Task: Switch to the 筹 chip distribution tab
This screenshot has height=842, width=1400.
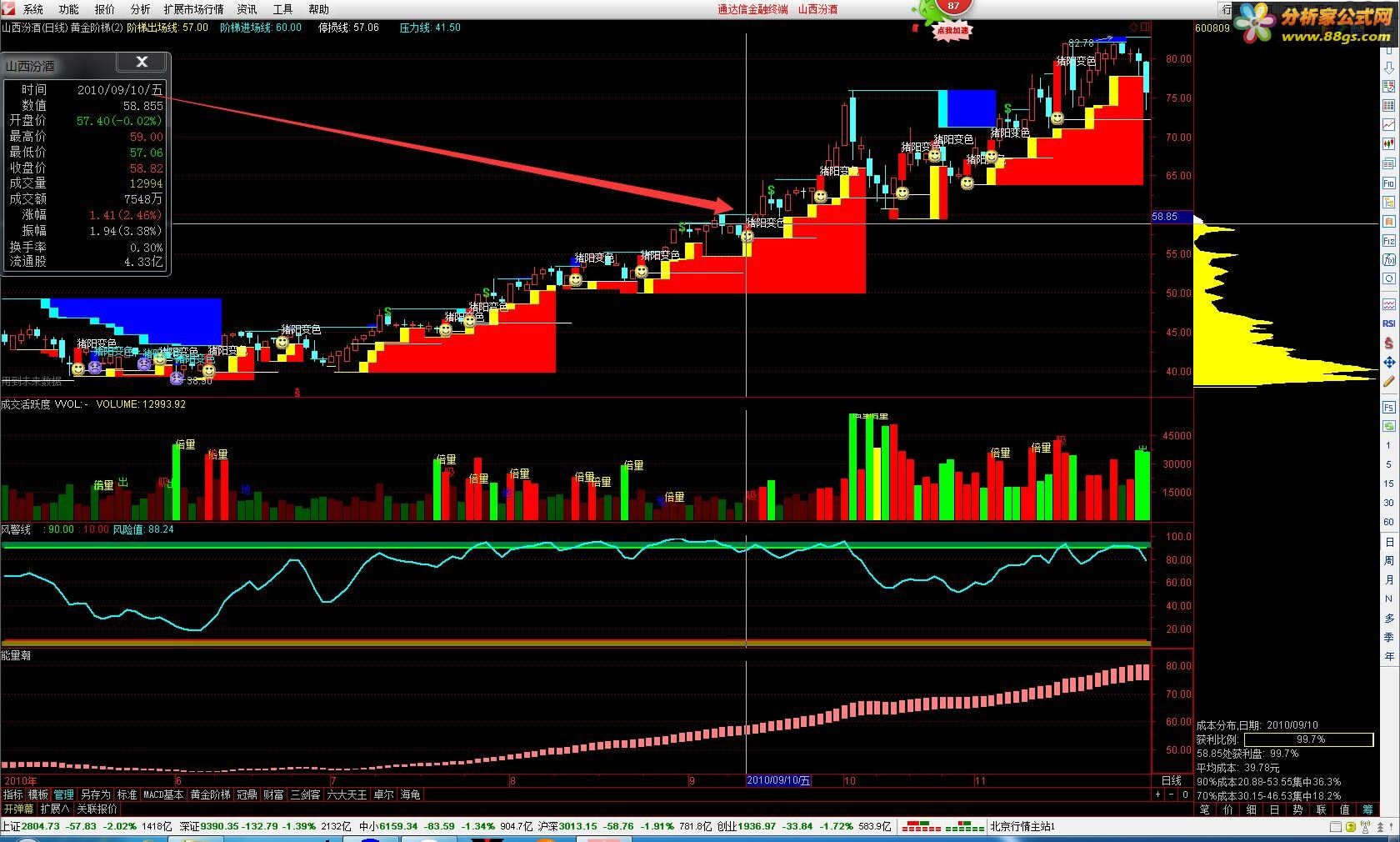Action: 1367,809
